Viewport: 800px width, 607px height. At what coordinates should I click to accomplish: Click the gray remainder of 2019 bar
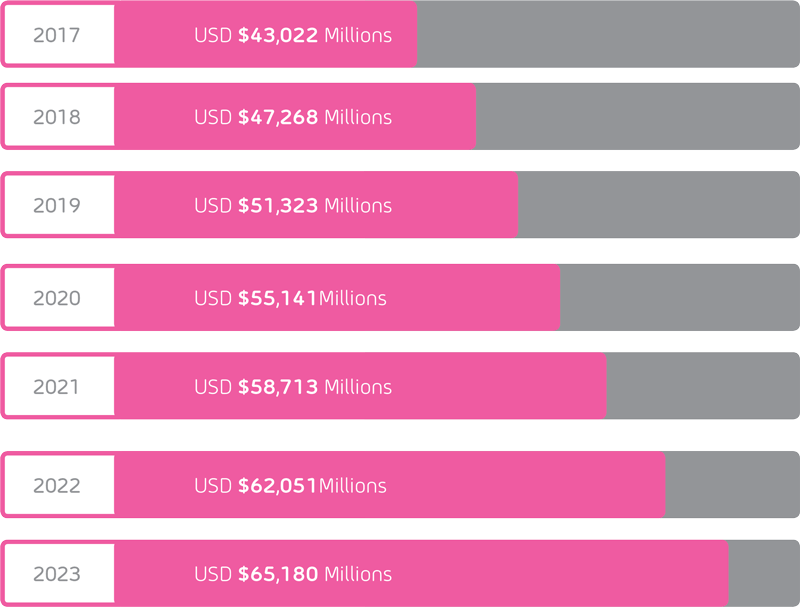click(x=659, y=205)
